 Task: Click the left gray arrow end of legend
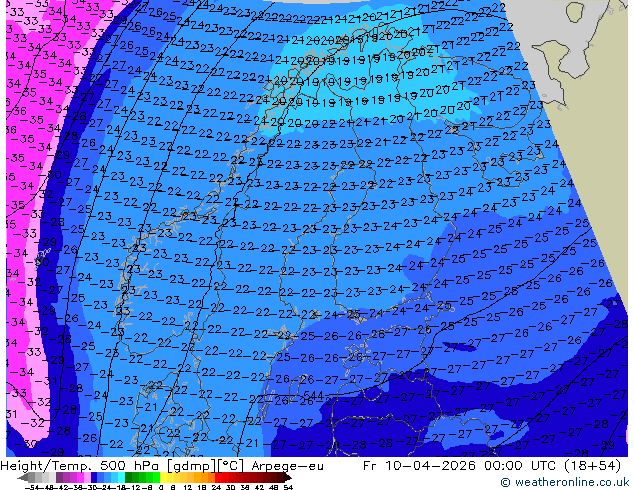pos(23,478)
